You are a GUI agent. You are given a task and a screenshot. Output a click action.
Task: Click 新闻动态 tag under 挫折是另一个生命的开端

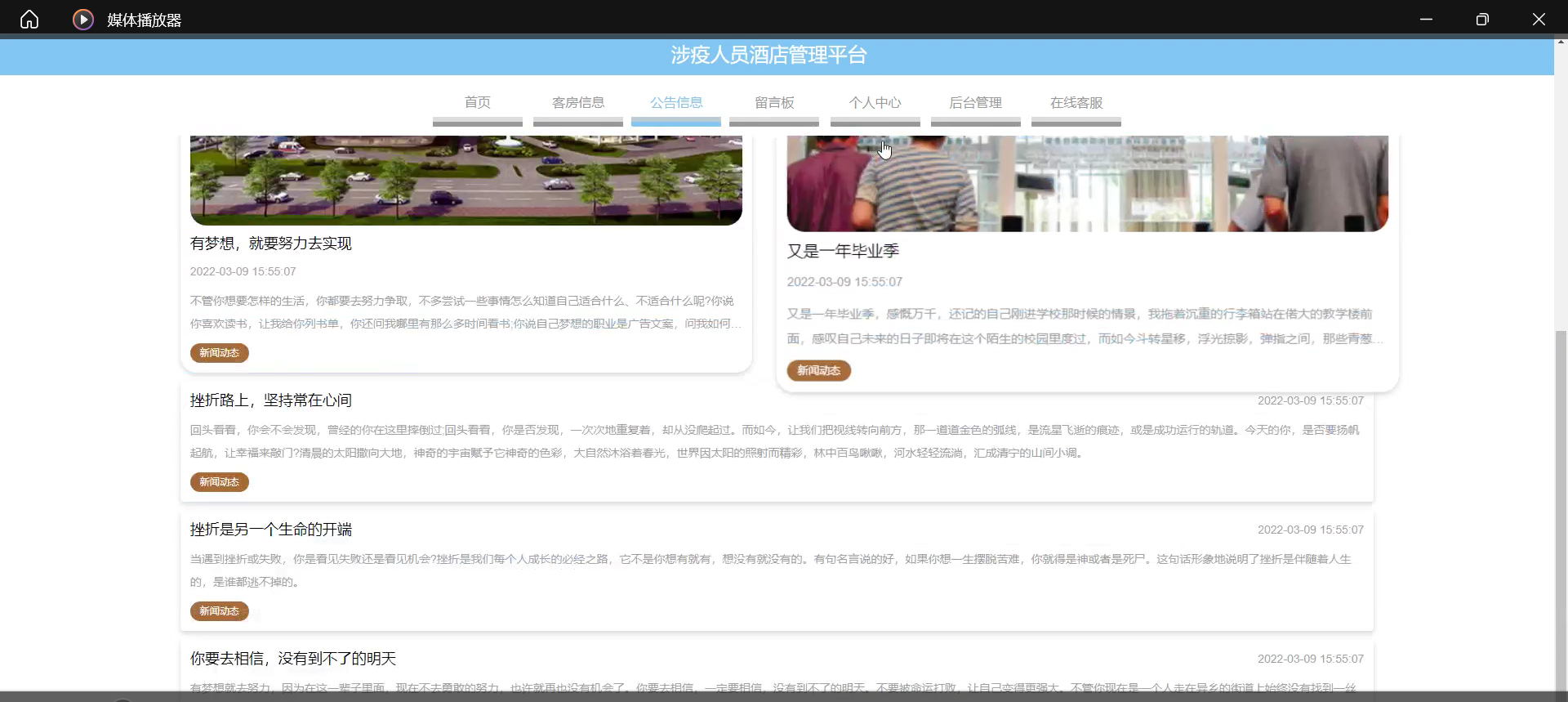[x=220, y=611]
